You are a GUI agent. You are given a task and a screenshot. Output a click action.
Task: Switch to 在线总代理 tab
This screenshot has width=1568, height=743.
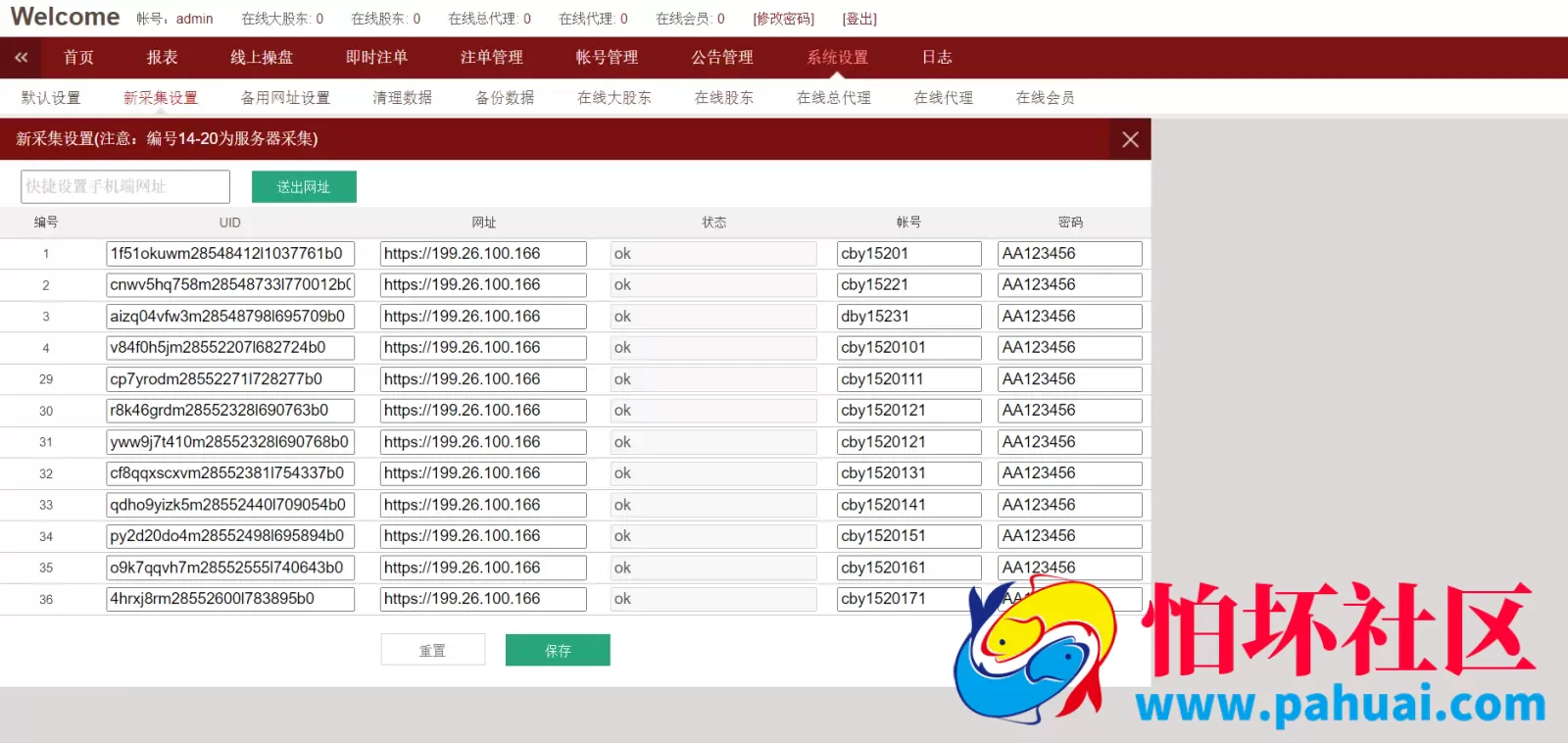(x=834, y=98)
